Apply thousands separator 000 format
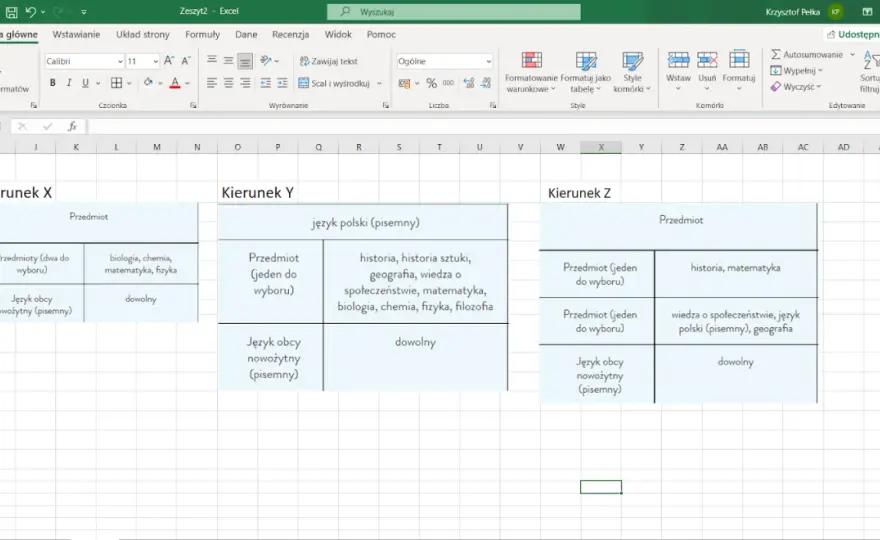Image resolution: width=880 pixels, height=540 pixels. (x=448, y=83)
